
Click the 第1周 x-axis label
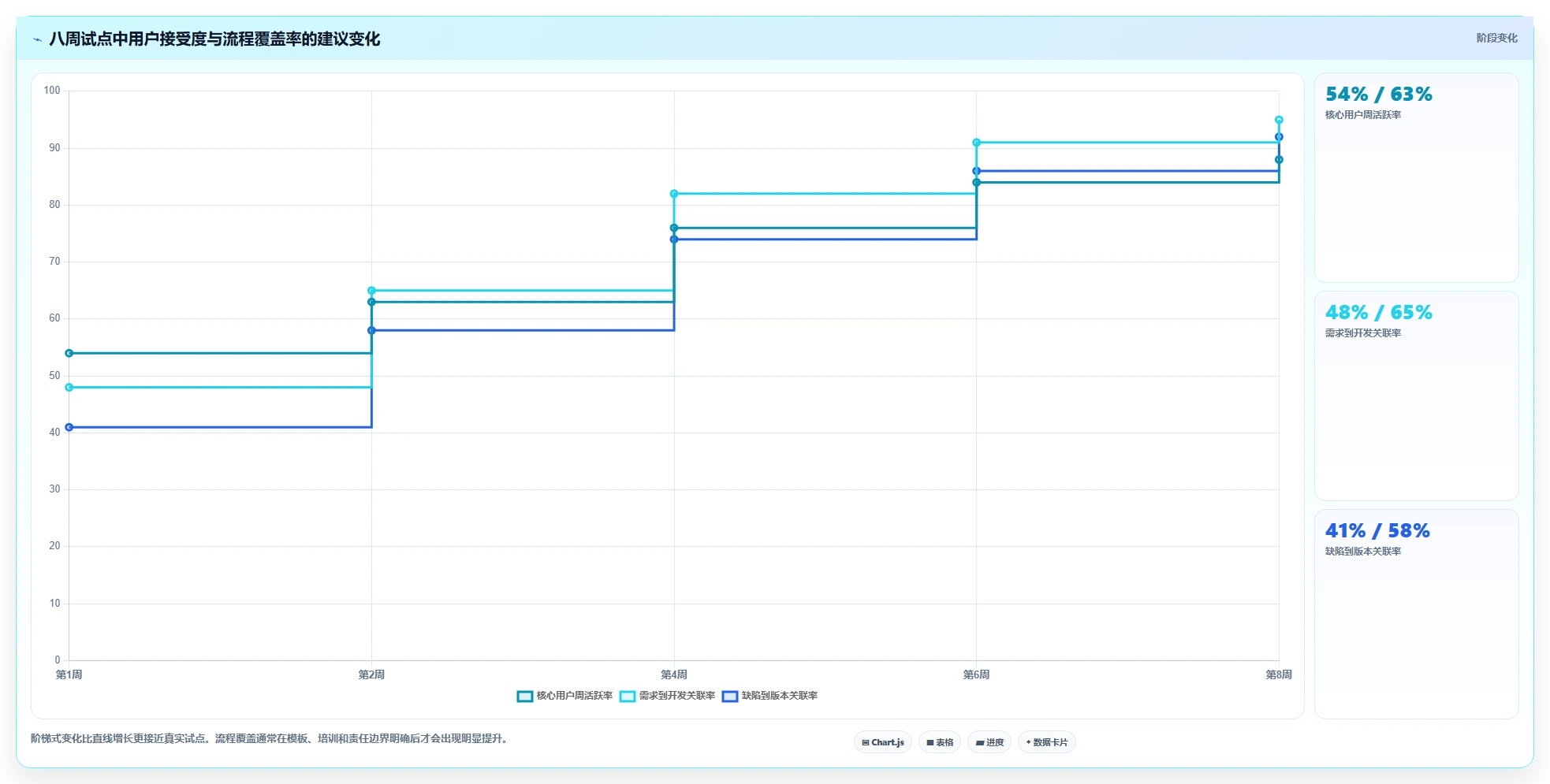click(x=69, y=674)
